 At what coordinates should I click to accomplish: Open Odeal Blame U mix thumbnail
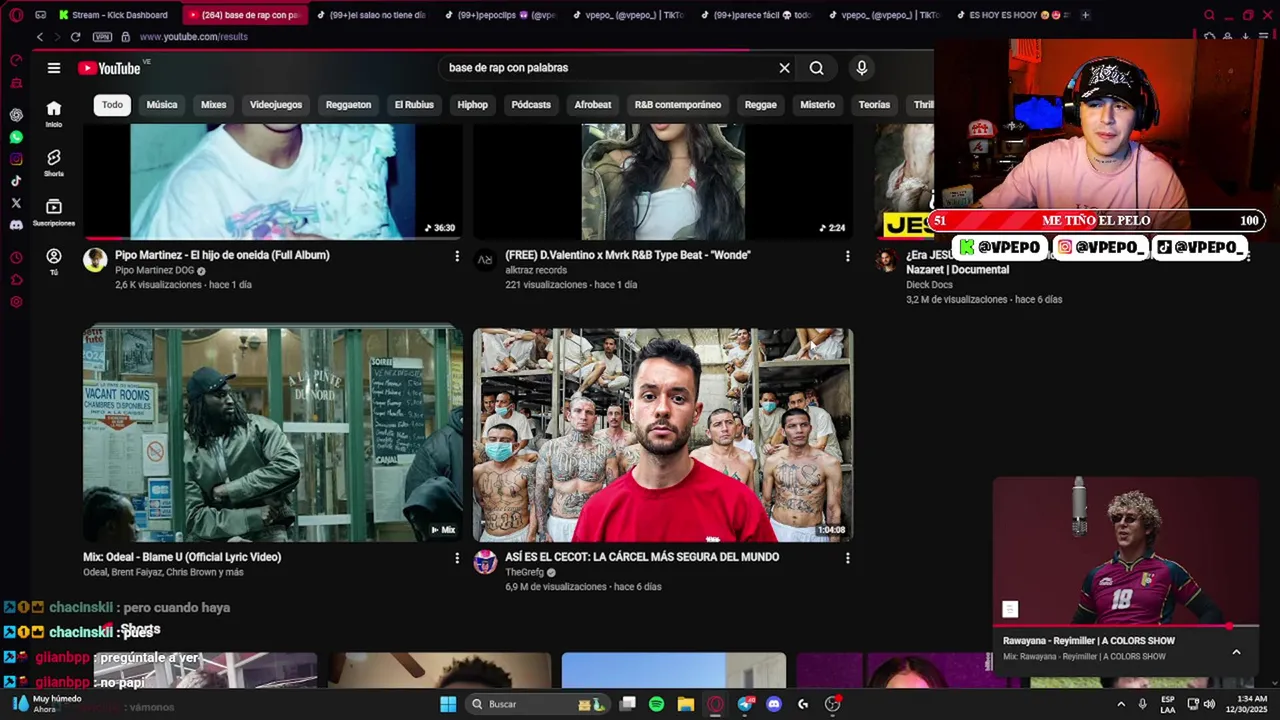pyautogui.click(x=272, y=434)
